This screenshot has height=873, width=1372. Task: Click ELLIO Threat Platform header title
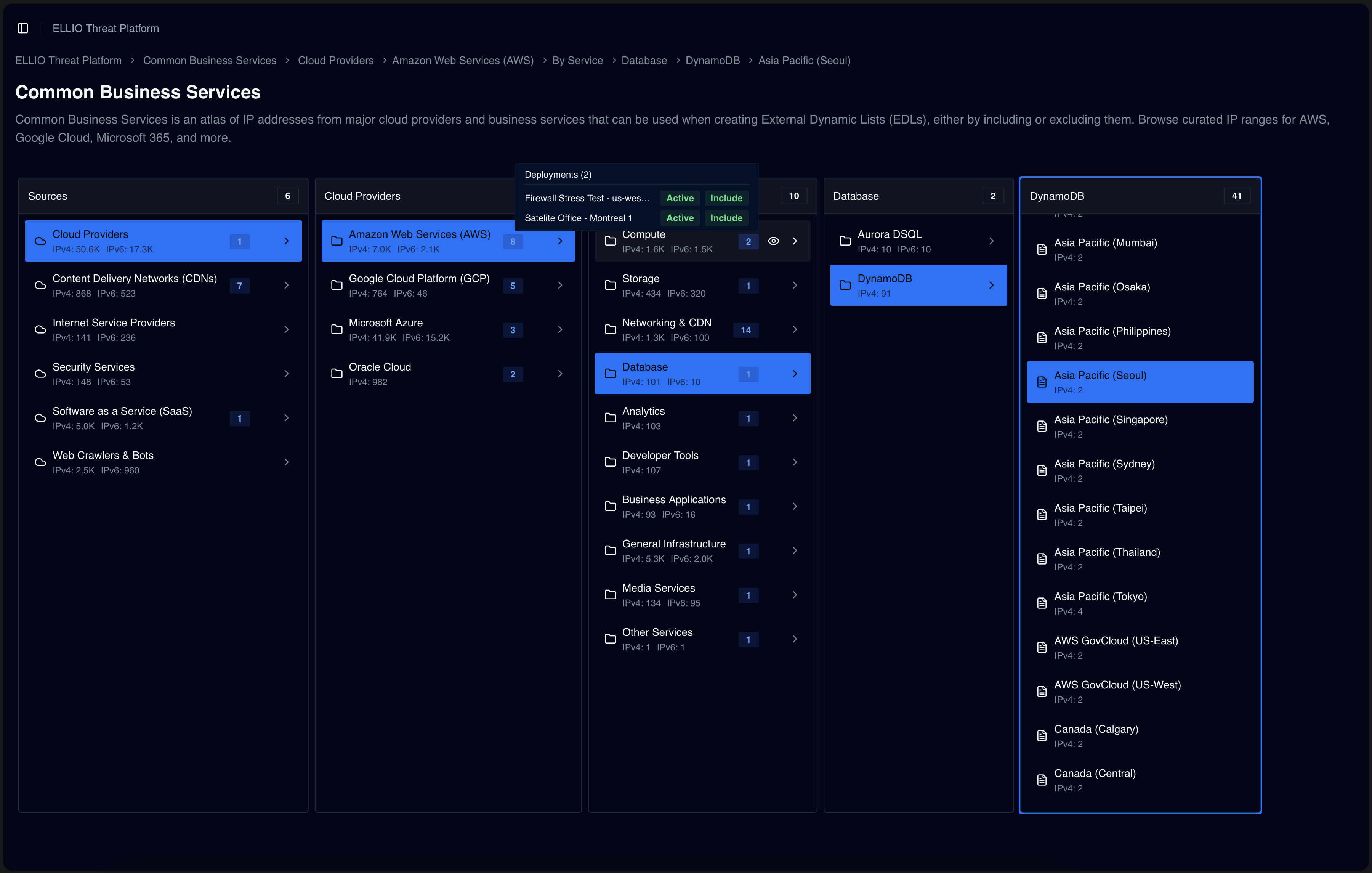[x=106, y=29]
